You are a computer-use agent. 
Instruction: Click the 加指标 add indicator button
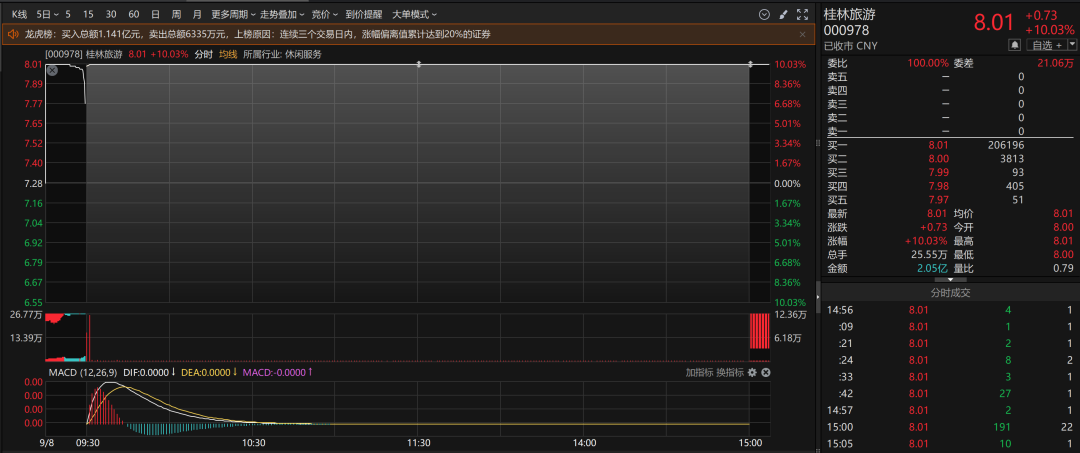click(x=697, y=372)
